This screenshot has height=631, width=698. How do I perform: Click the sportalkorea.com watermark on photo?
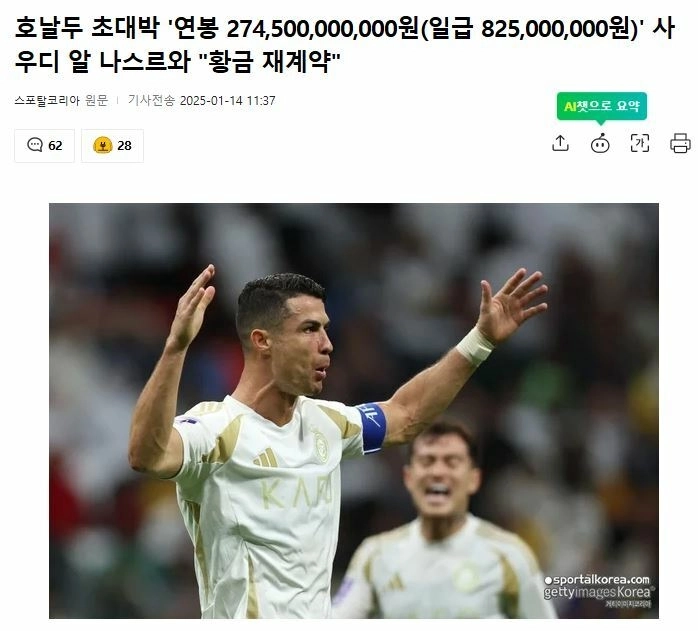click(597, 580)
